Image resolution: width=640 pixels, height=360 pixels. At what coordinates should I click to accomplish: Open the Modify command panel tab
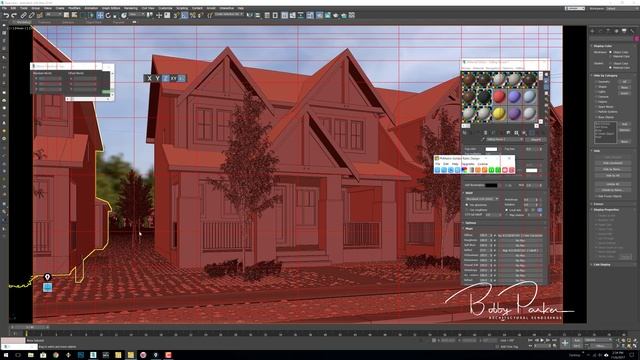click(600, 31)
